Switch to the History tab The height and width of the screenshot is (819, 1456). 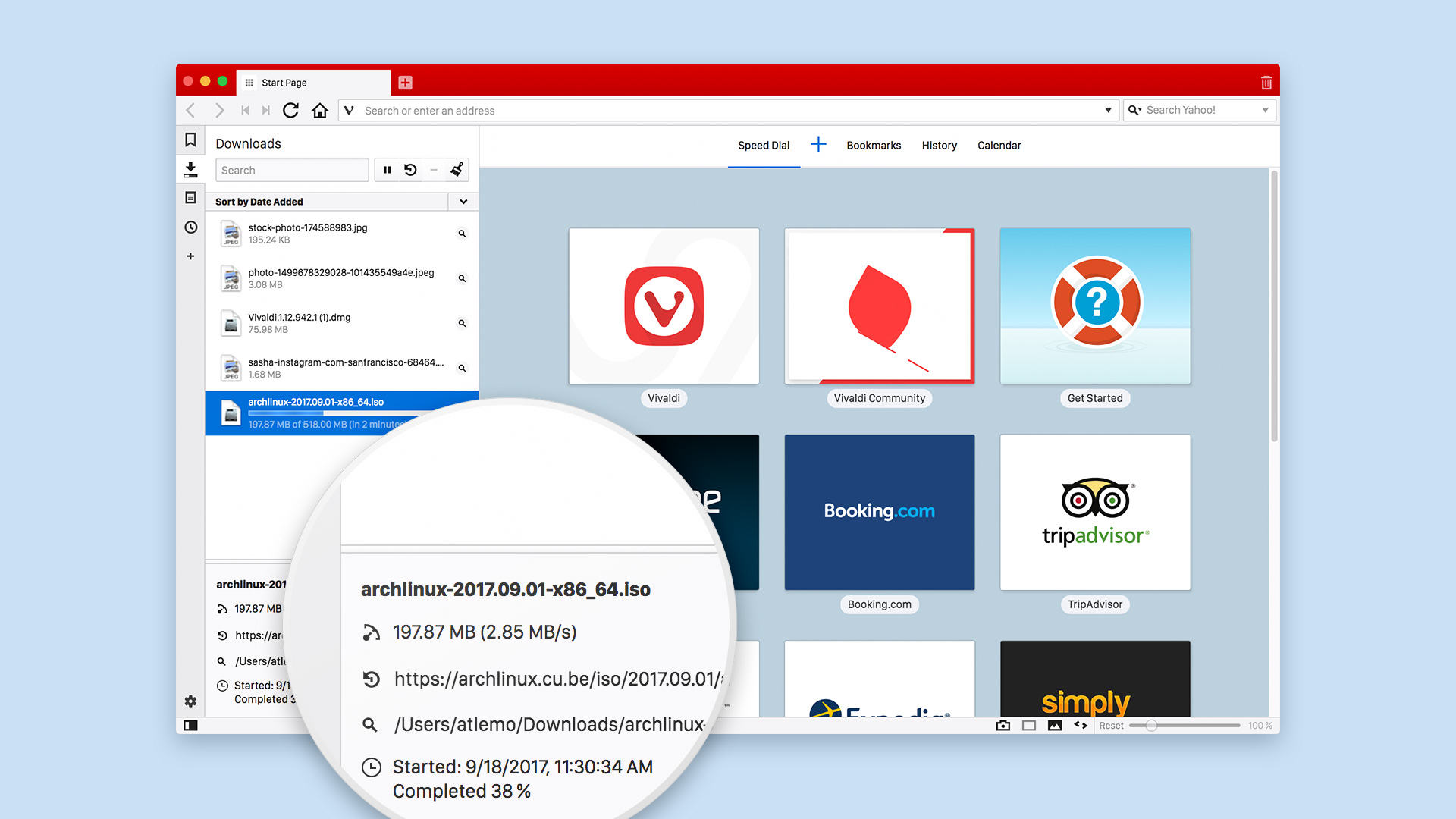pos(938,145)
